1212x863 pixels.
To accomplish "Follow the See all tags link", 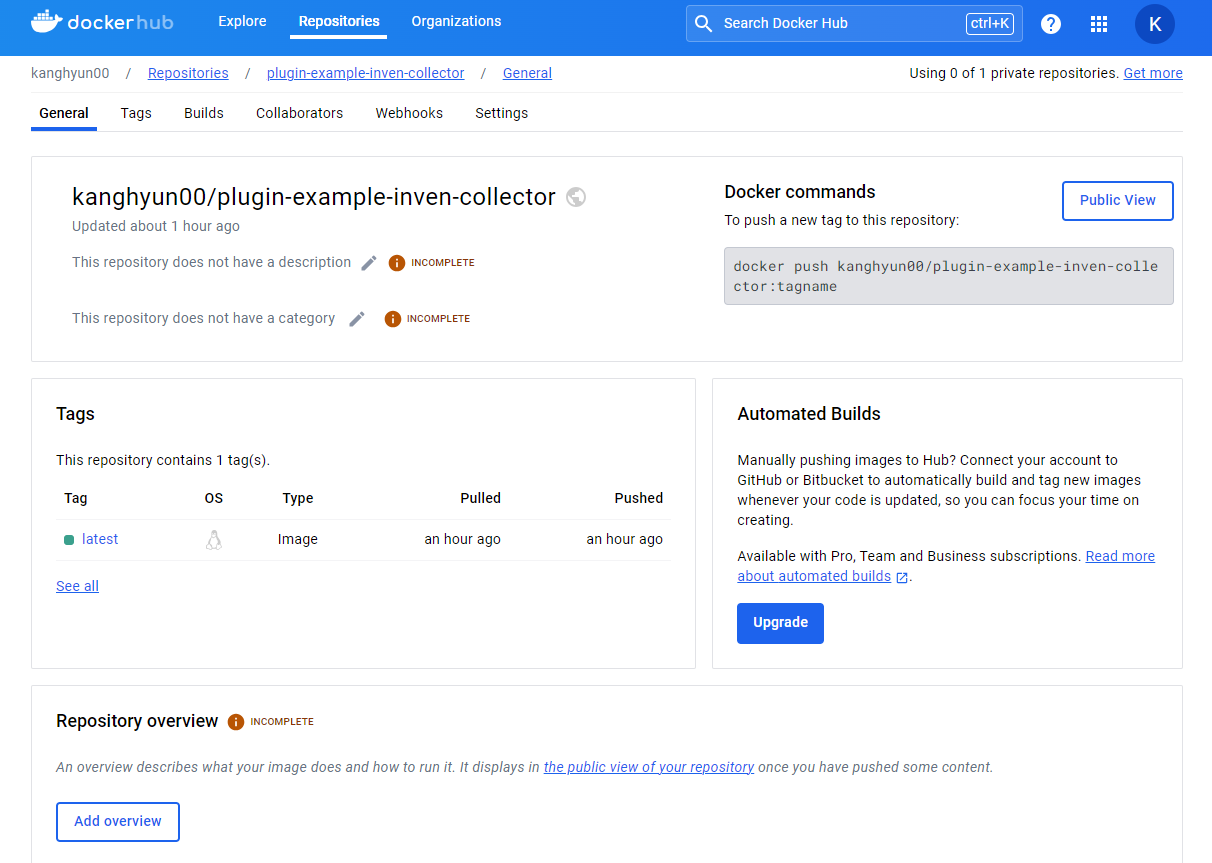I will (x=77, y=586).
